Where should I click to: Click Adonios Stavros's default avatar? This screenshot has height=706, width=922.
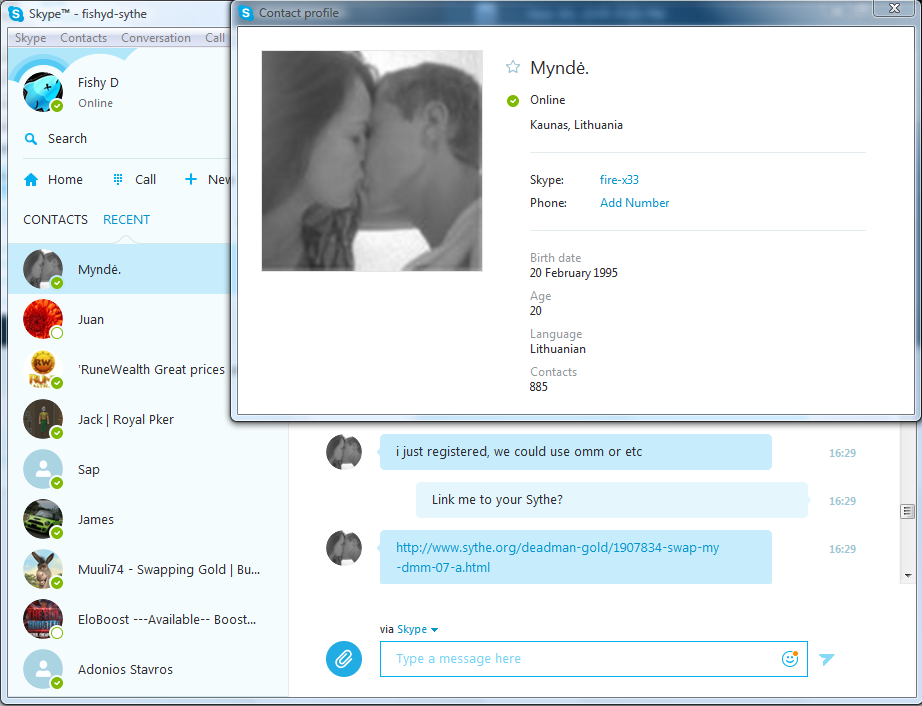click(x=42, y=669)
